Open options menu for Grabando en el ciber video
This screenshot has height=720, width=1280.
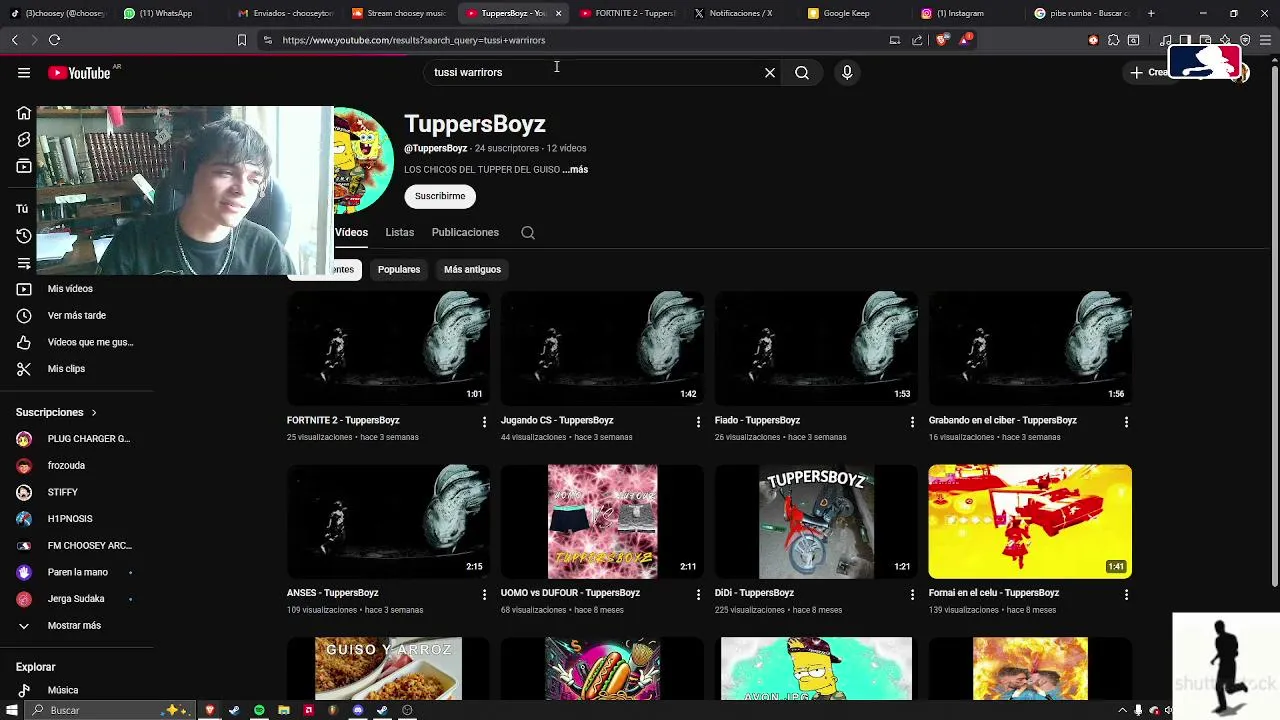(1126, 422)
